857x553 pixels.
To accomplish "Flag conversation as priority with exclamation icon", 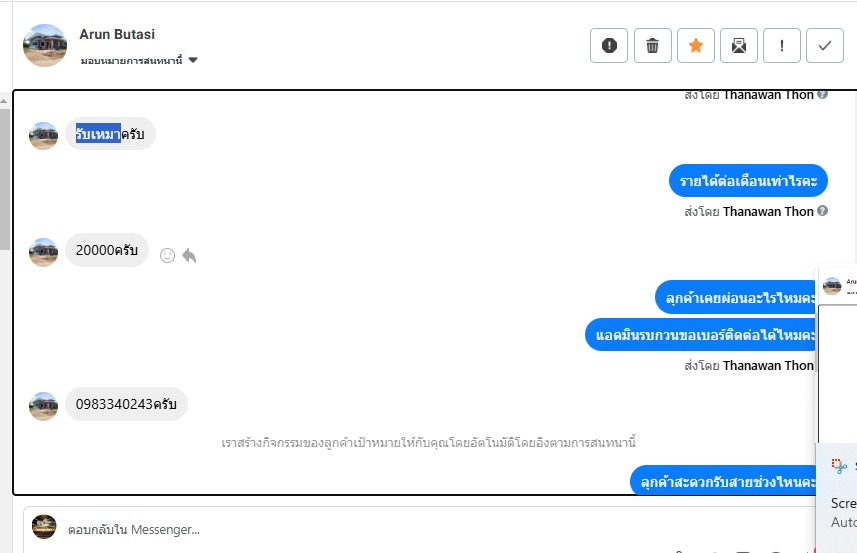I will coord(782,45).
